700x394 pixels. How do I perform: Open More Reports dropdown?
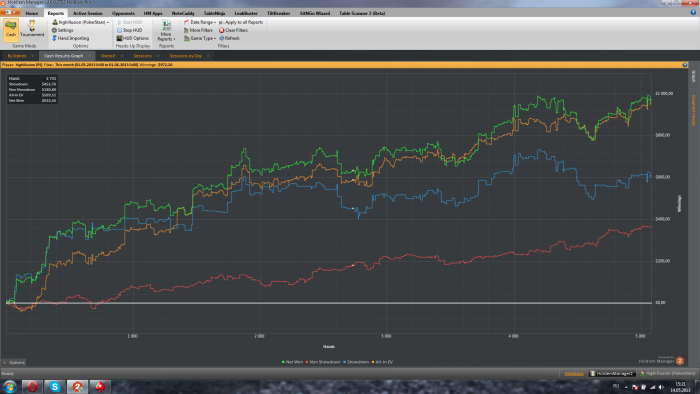click(167, 30)
